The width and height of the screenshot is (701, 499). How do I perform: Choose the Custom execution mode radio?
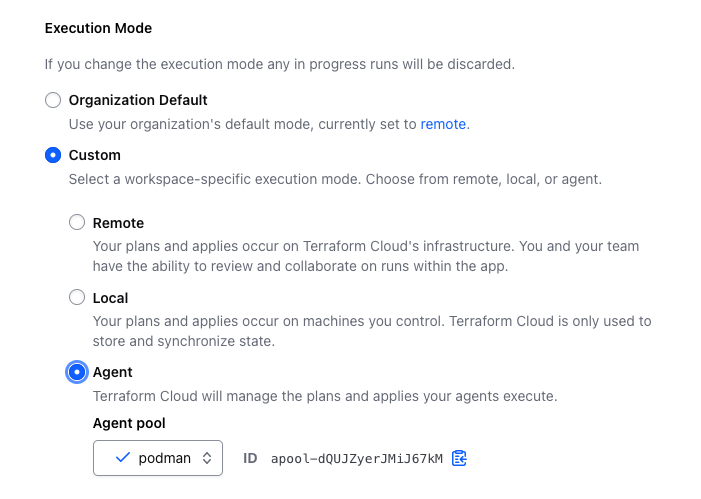pyautogui.click(x=53, y=155)
